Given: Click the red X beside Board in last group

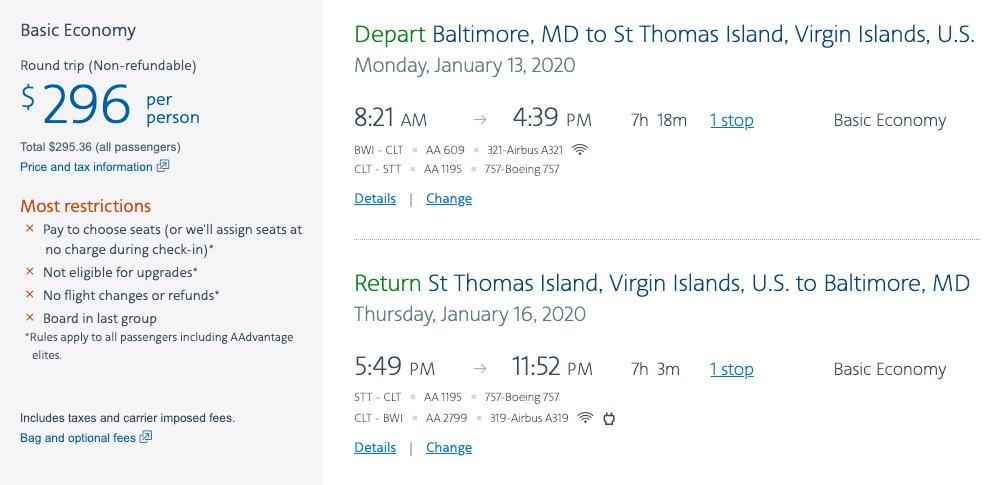Looking at the screenshot, I should point(30,318).
